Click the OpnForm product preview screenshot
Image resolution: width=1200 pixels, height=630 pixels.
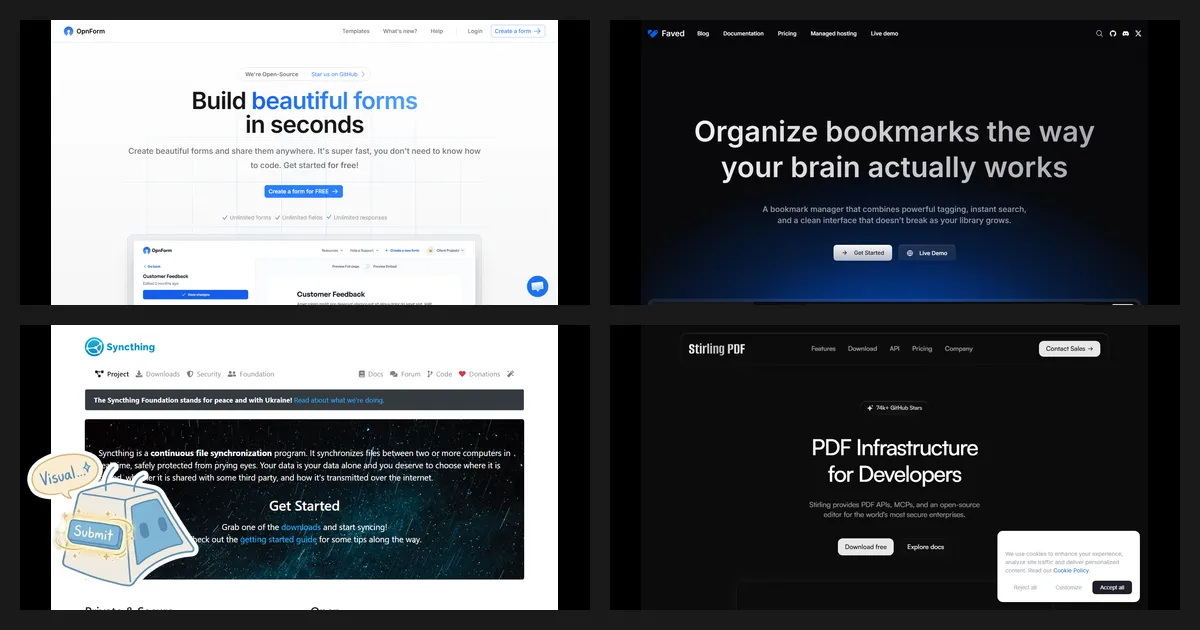(x=304, y=270)
